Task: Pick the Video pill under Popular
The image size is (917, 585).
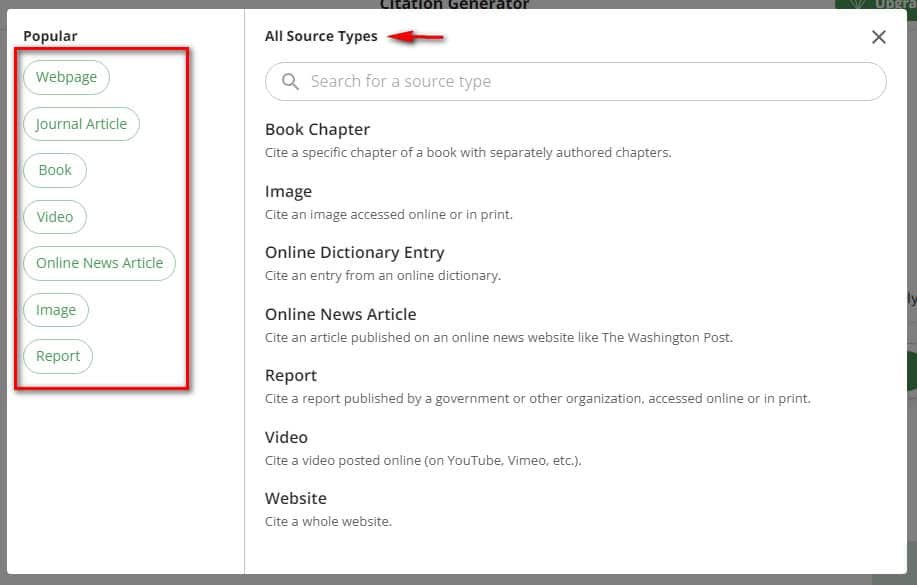Action: click(55, 216)
